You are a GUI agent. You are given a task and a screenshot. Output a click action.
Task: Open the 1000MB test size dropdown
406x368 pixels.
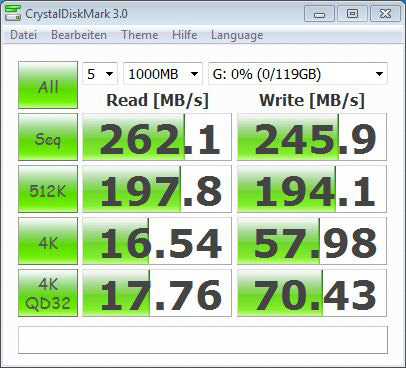pyautogui.click(x=163, y=74)
